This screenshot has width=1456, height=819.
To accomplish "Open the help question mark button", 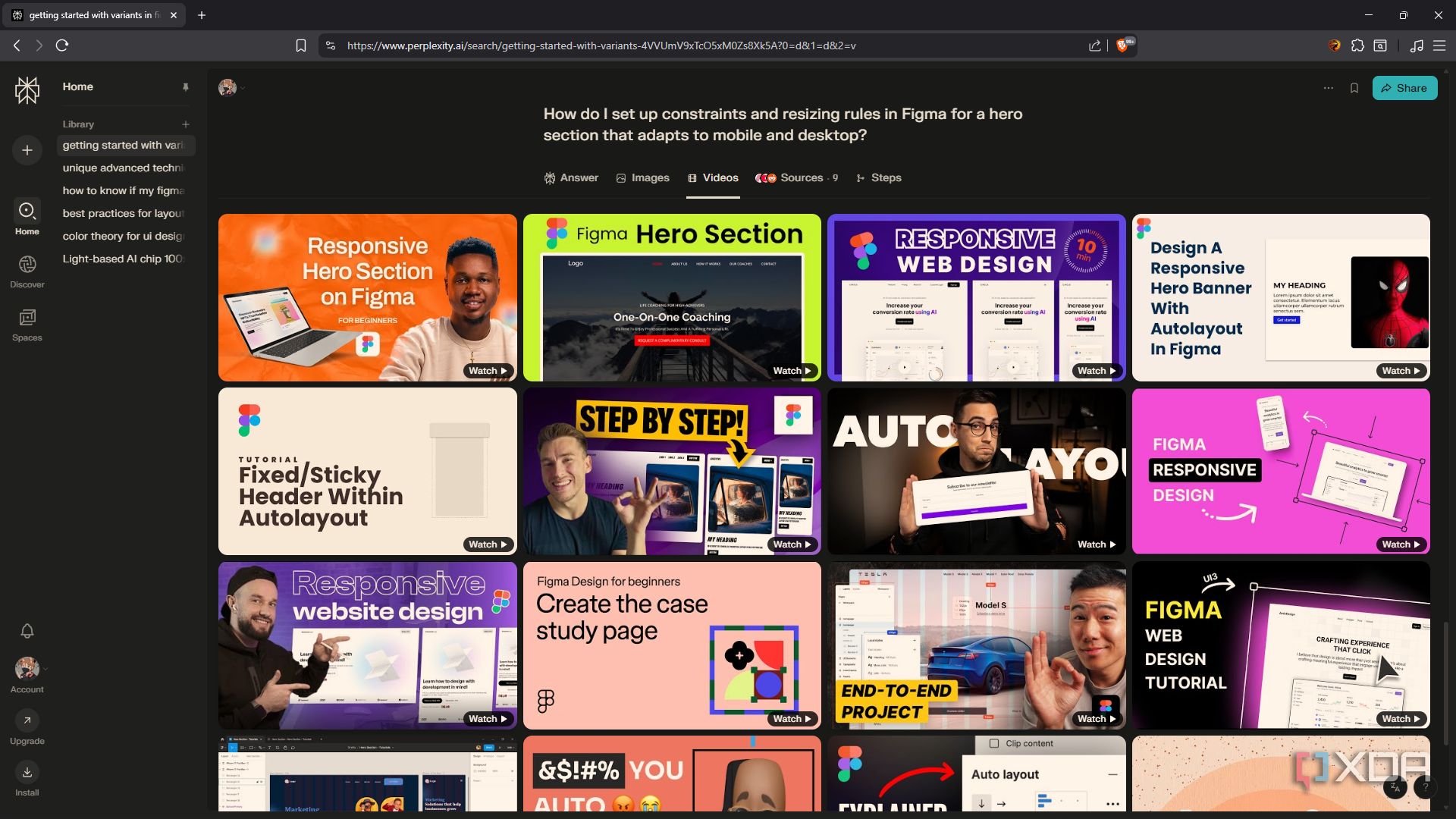I will (1425, 788).
